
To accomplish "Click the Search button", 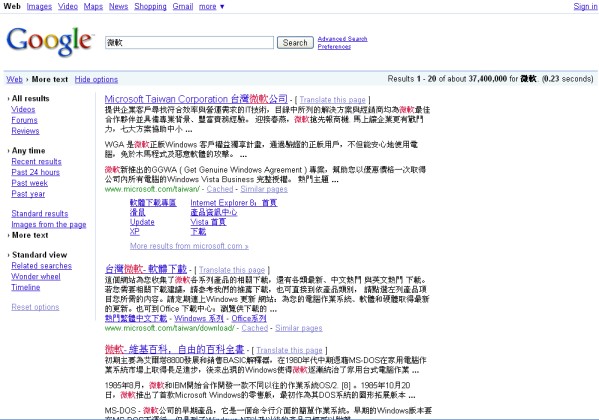I will 295,42.
